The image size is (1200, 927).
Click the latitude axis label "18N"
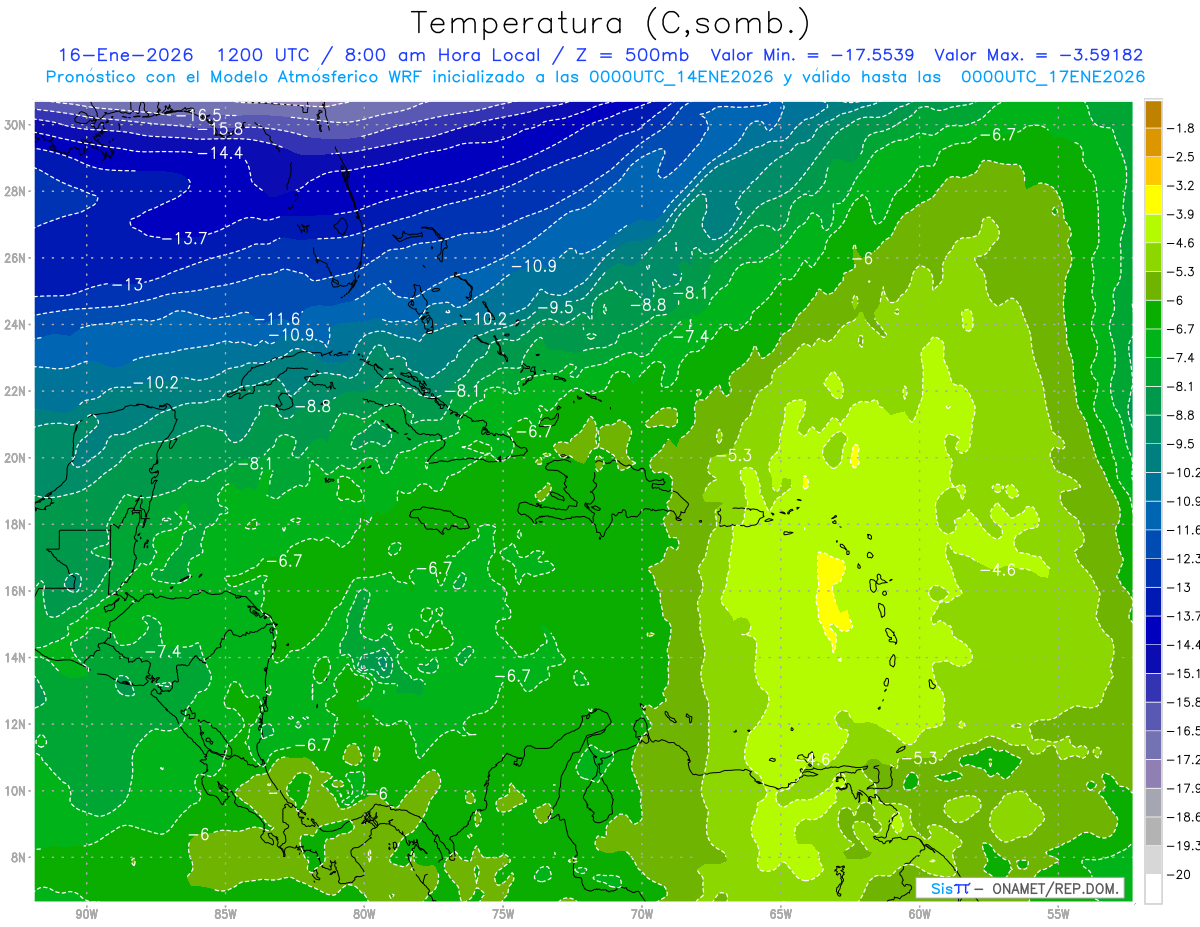tap(17, 524)
